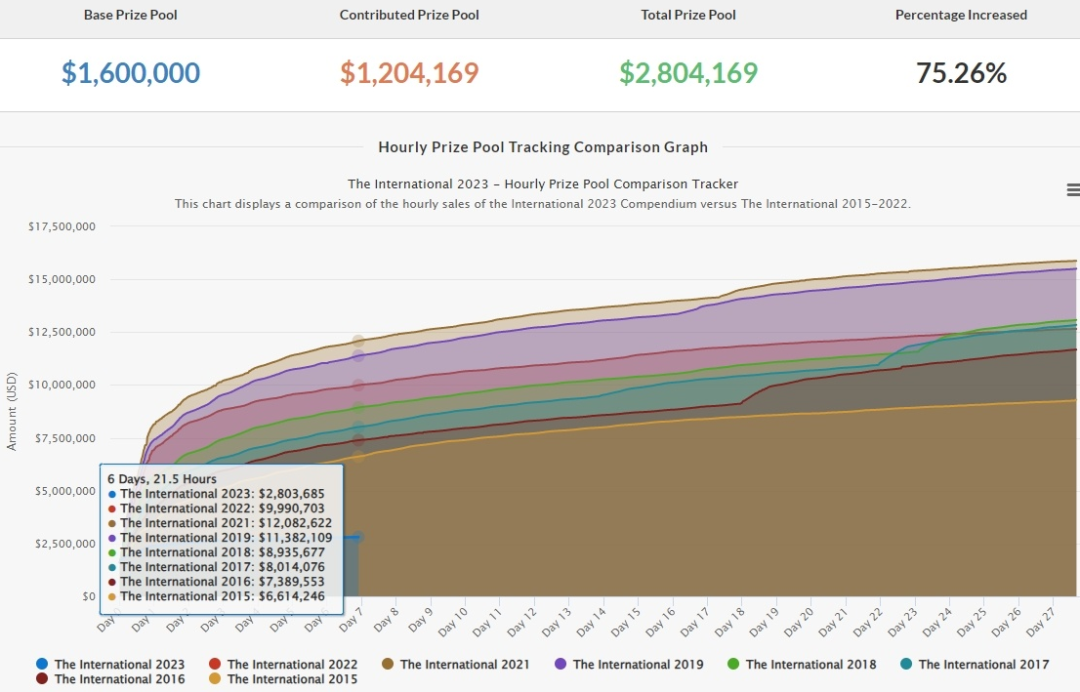
Task: Toggle The International 2023 series in legend
Action: 111,664
